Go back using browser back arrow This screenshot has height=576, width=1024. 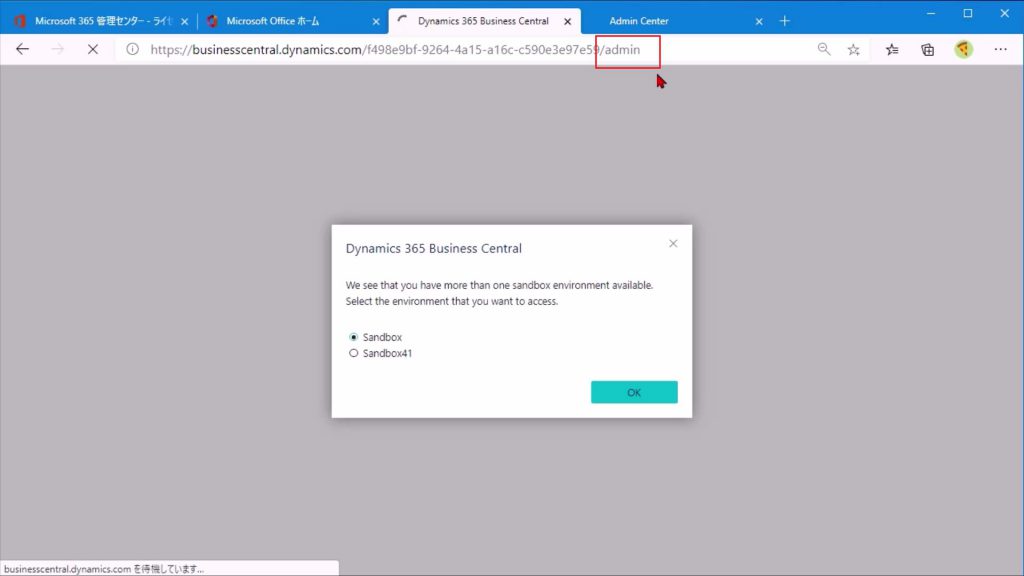click(22, 49)
